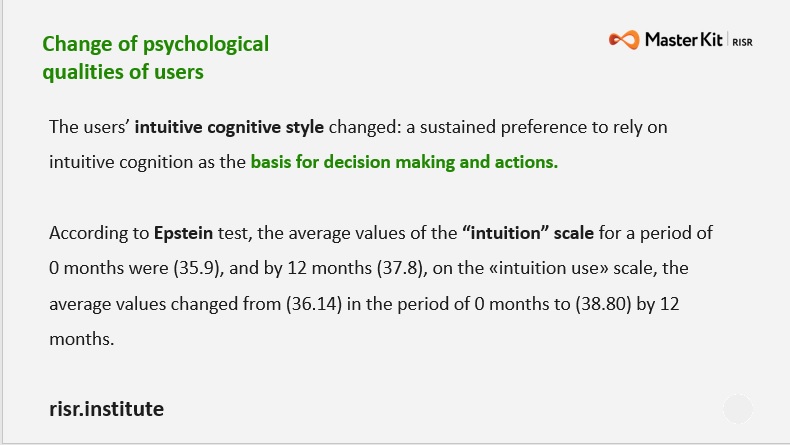Click the bold word "Epstein"
Screen dimensions: 790x445
click(x=181, y=233)
